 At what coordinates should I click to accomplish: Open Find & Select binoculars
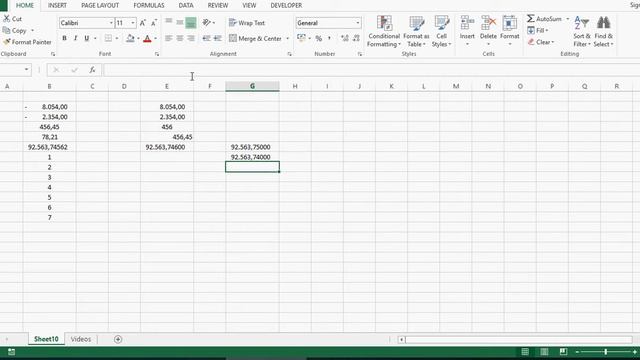coord(603,31)
